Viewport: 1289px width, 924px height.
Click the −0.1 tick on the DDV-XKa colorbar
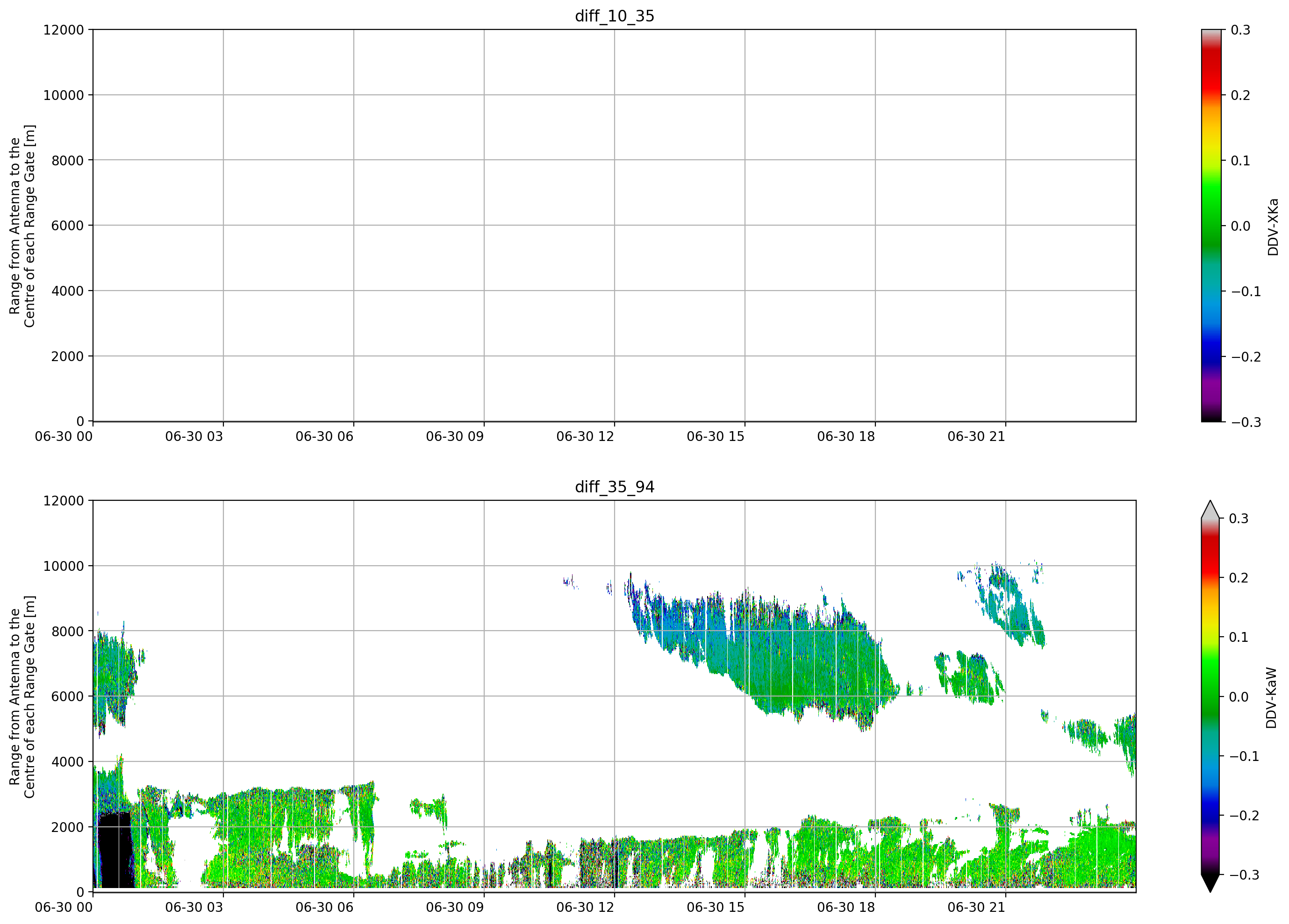[x=1246, y=291]
